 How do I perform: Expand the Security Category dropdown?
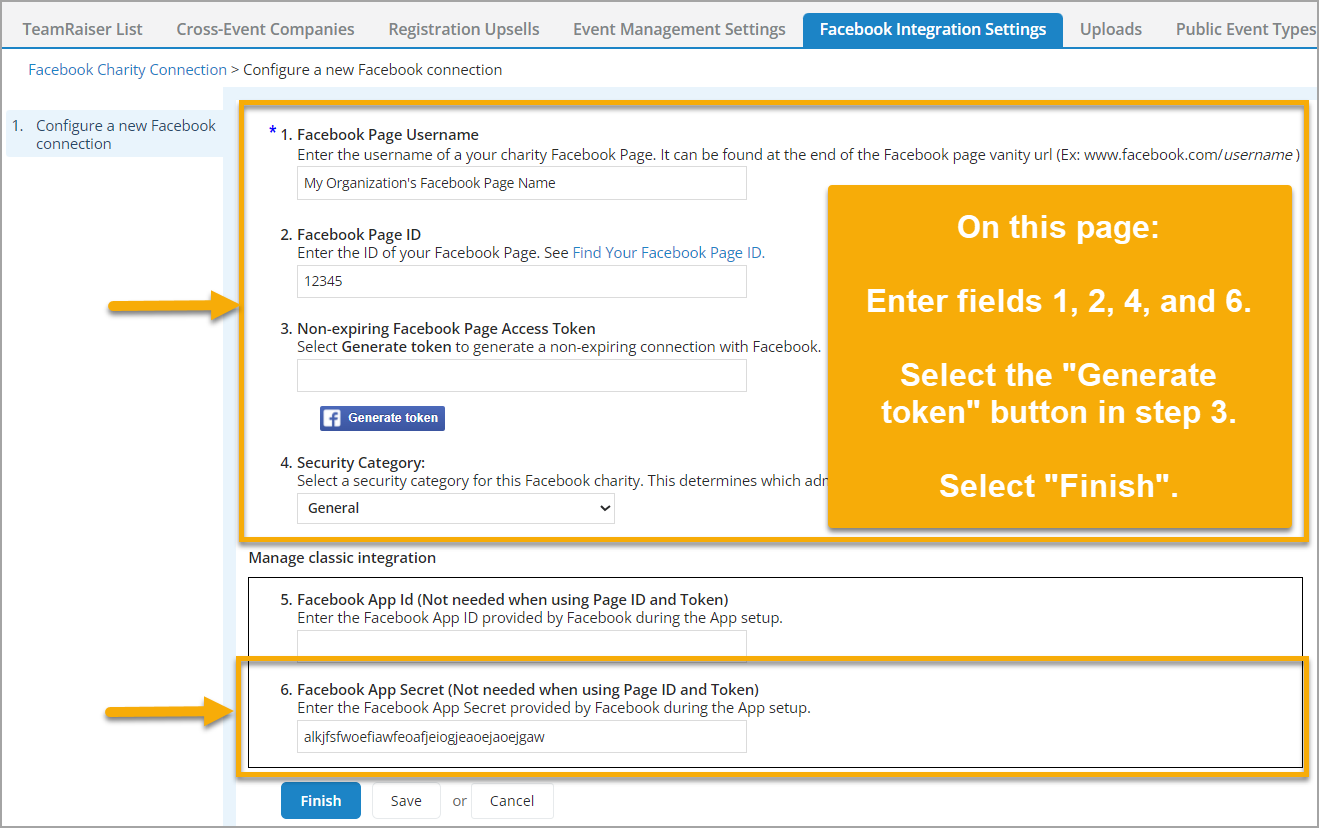455,508
